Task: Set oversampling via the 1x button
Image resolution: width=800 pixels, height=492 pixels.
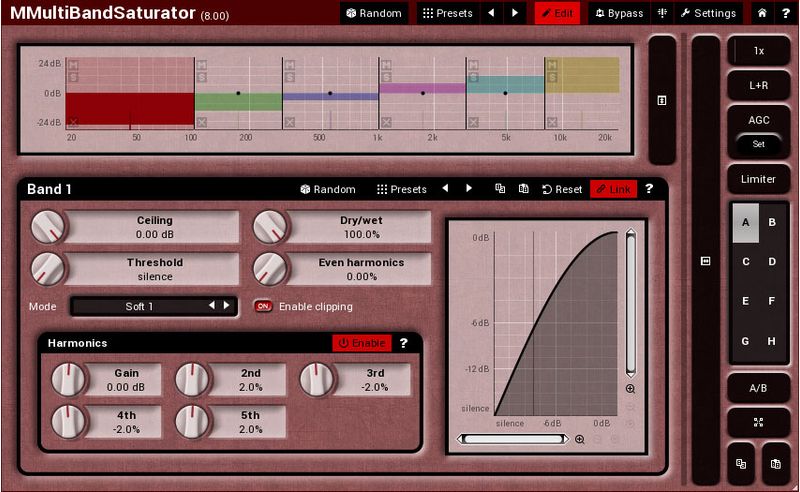Action: [759, 51]
